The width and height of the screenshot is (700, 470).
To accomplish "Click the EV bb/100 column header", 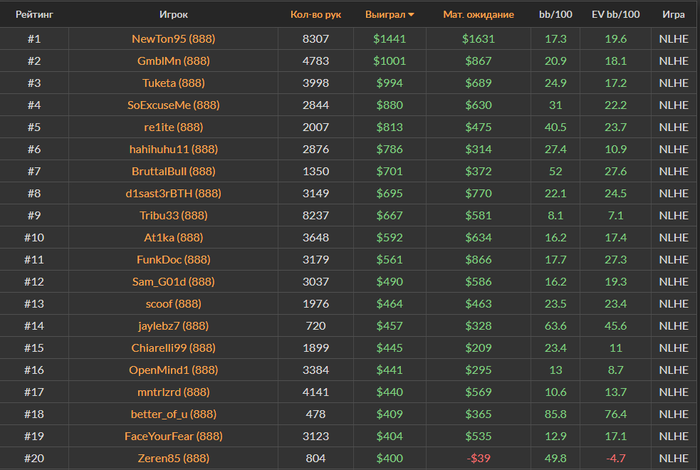I will click(615, 15).
